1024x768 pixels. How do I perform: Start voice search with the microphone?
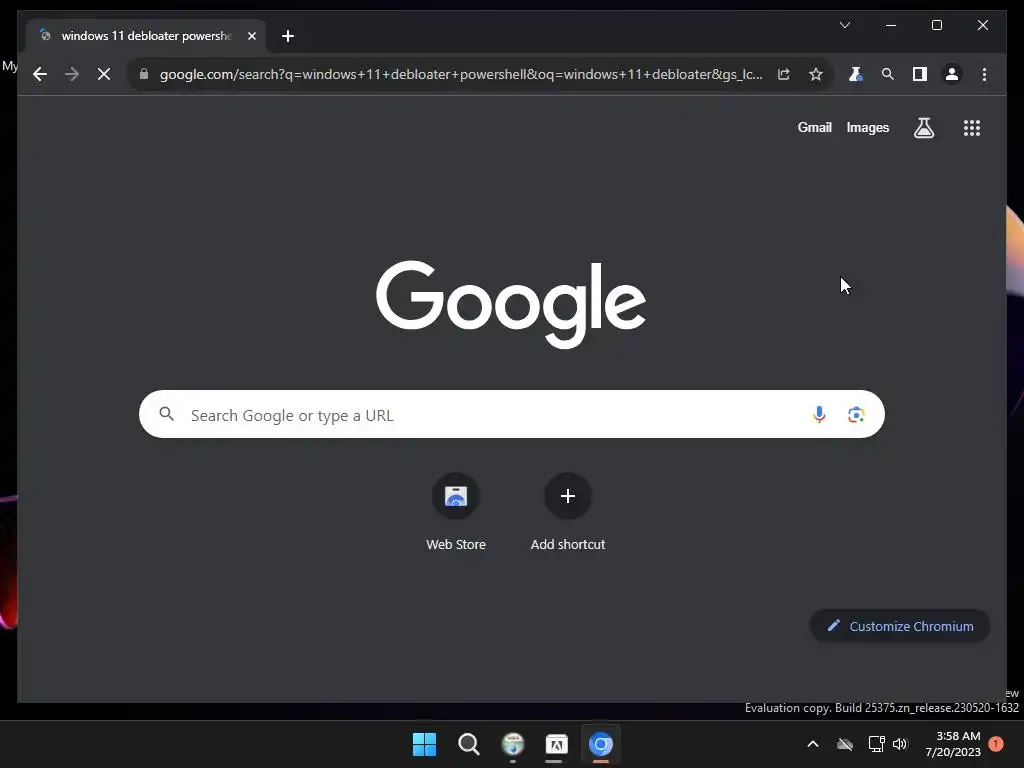point(819,414)
